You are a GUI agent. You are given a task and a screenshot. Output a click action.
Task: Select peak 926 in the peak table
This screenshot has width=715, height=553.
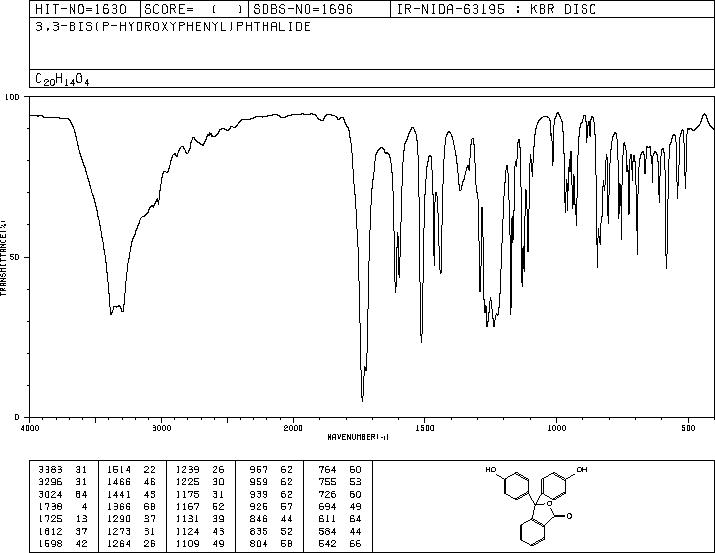pos(259,506)
